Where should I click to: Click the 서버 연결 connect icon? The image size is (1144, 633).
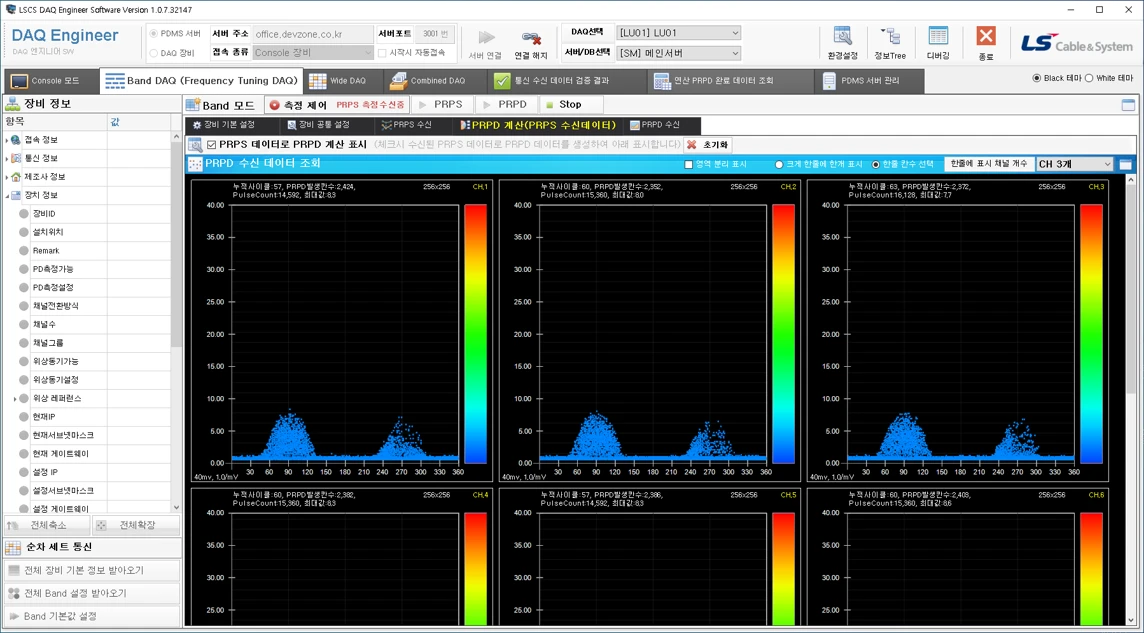coord(487,38)
